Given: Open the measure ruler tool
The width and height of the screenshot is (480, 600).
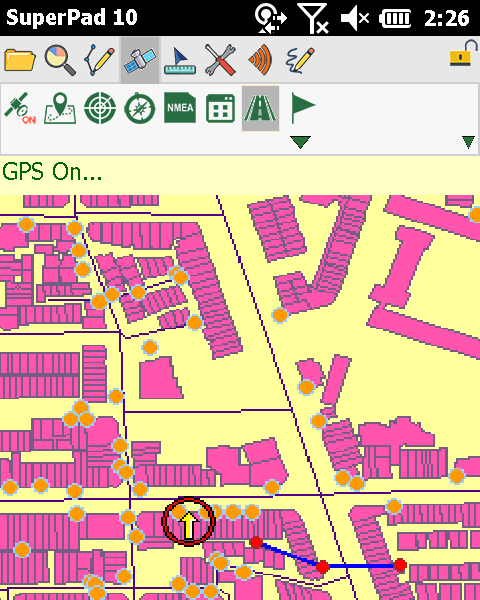Looking at the screenshot, I should click(180, 60).
